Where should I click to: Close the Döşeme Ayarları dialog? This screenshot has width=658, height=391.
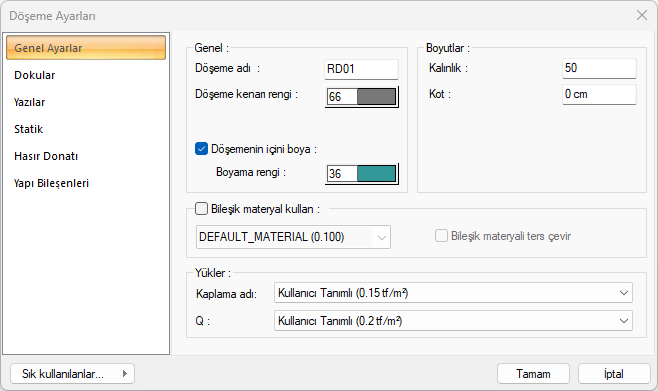[x=642, y=16]
